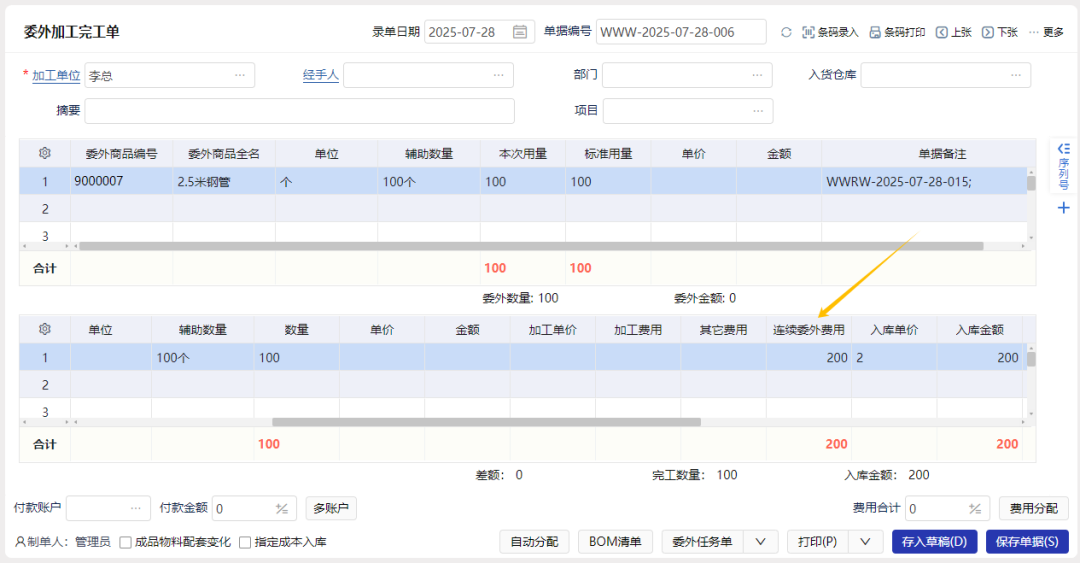Click 本次用量 column header

pyautogui.click(x=523, y=154)
